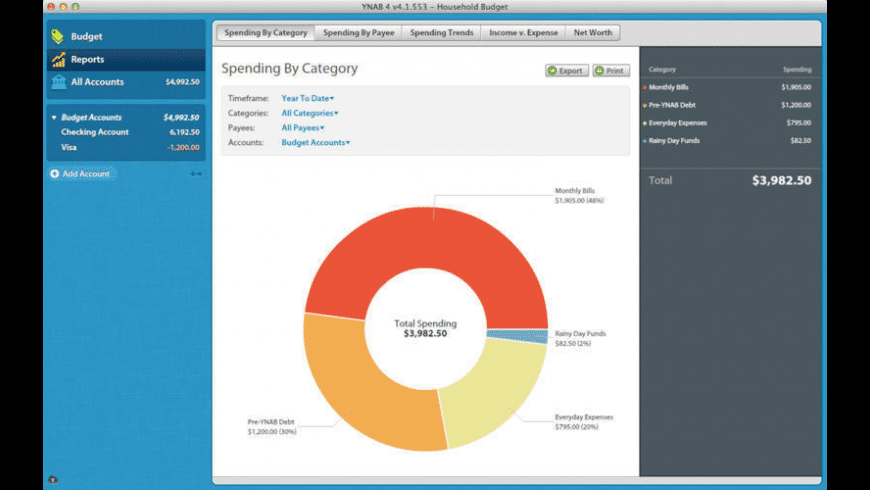The width and height of the screenshot is (870, 490).
Task: Switch to the Spending By Payee tab
Action: [358, 33]
